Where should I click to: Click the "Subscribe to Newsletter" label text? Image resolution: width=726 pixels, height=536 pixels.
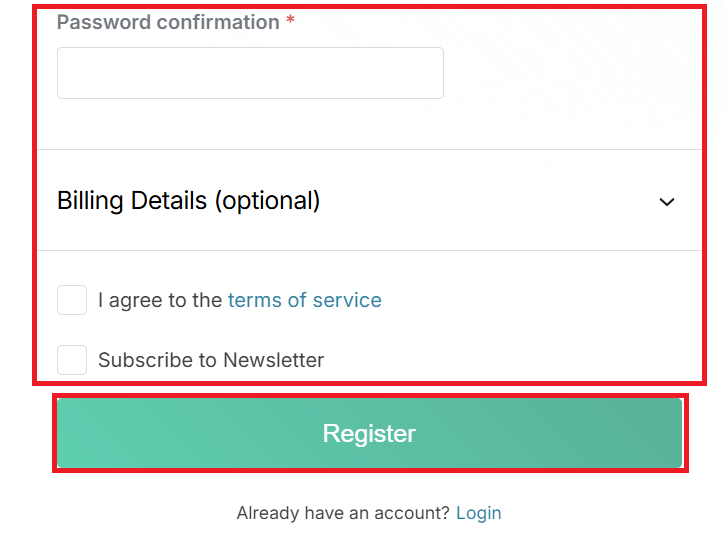(x=210, y=360)
